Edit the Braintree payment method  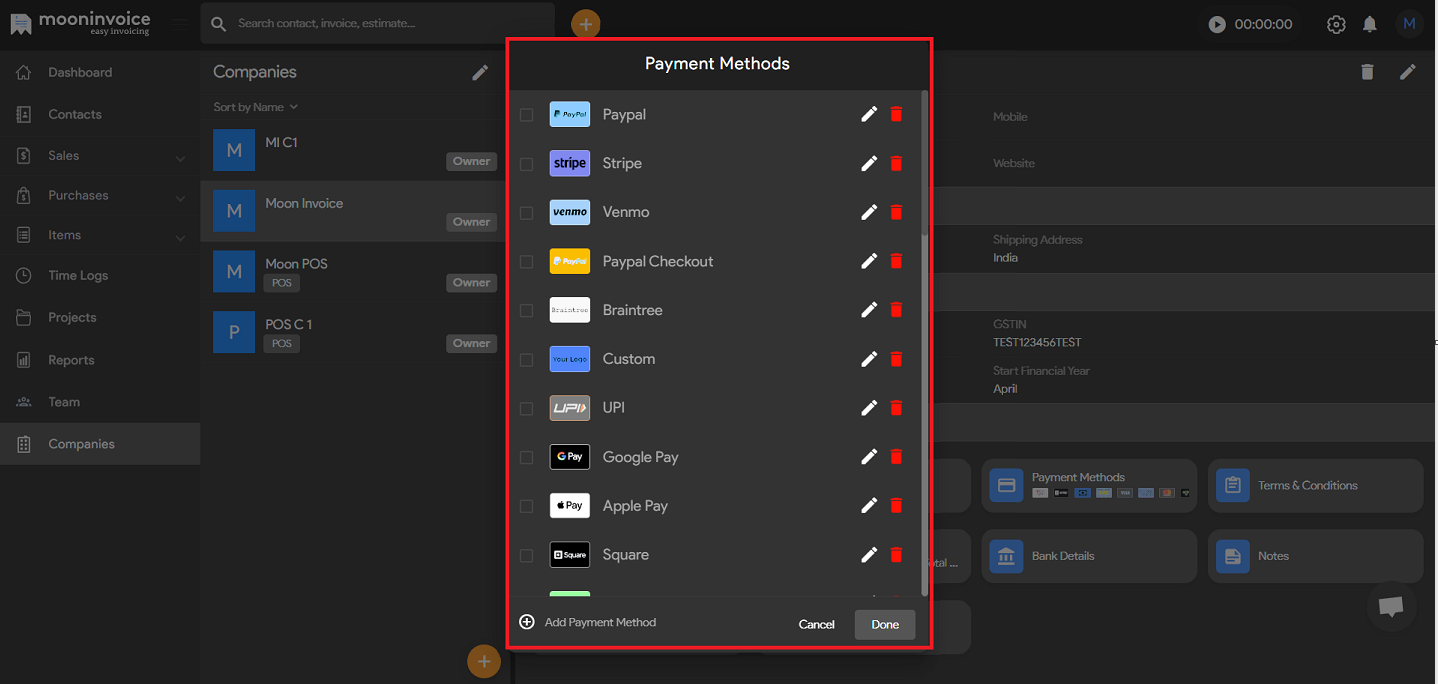869,310
